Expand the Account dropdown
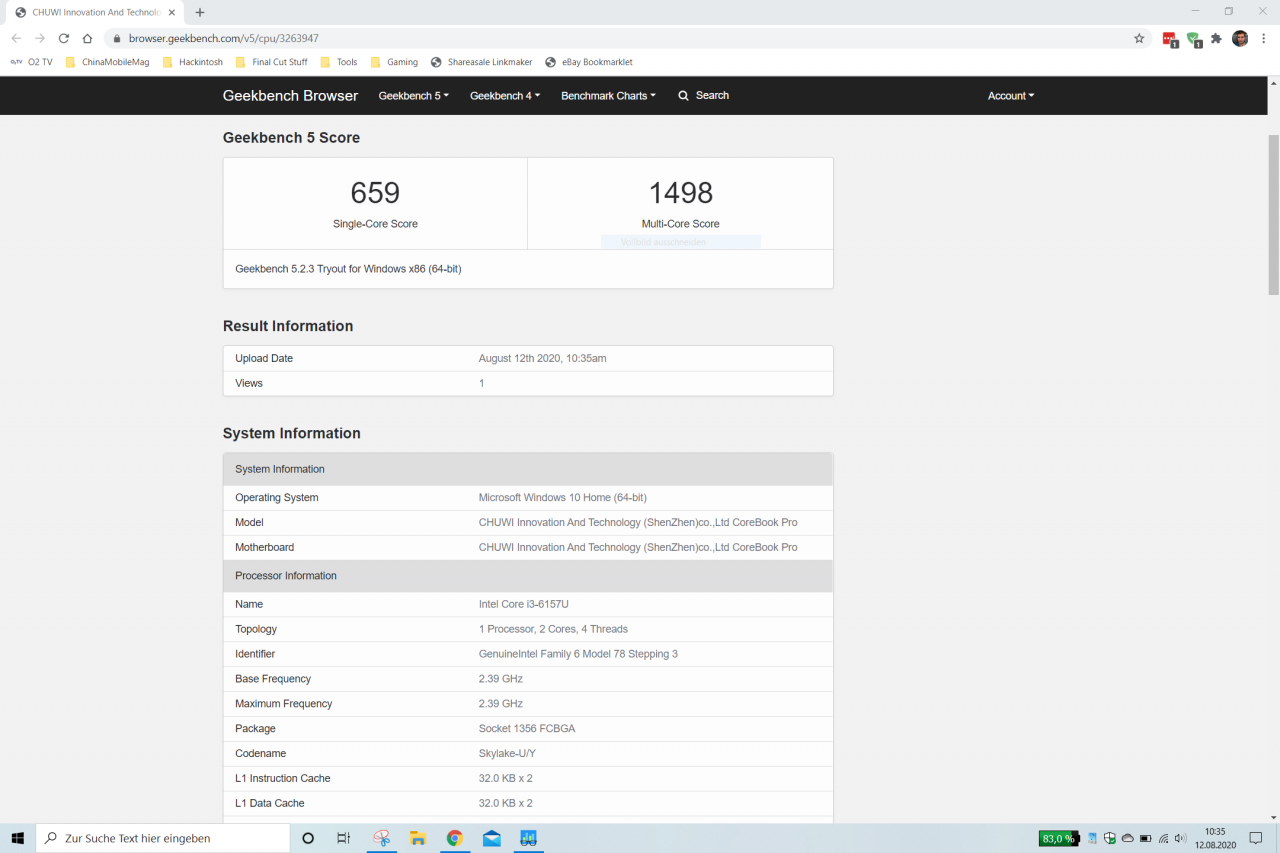Viewport: 1280px width, 853px height. (x=1010, y=96)
